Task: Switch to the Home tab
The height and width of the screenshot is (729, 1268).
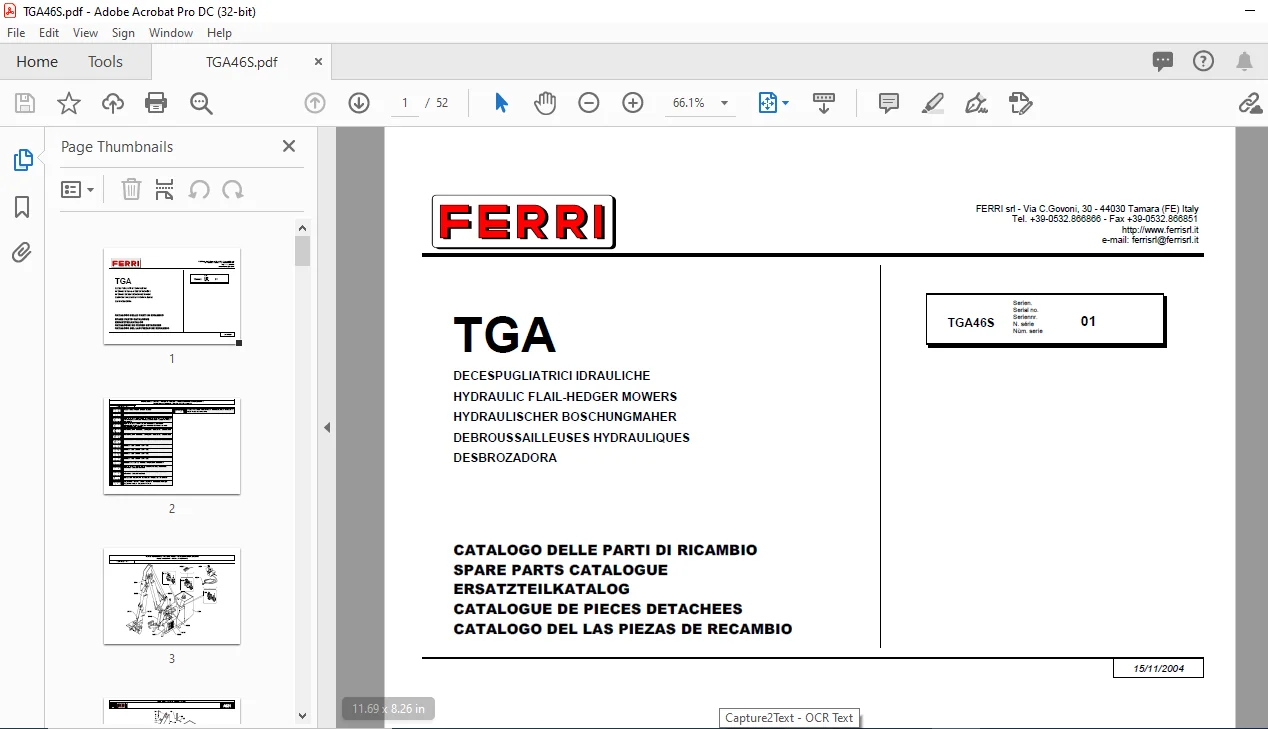Action: point(37,61)
